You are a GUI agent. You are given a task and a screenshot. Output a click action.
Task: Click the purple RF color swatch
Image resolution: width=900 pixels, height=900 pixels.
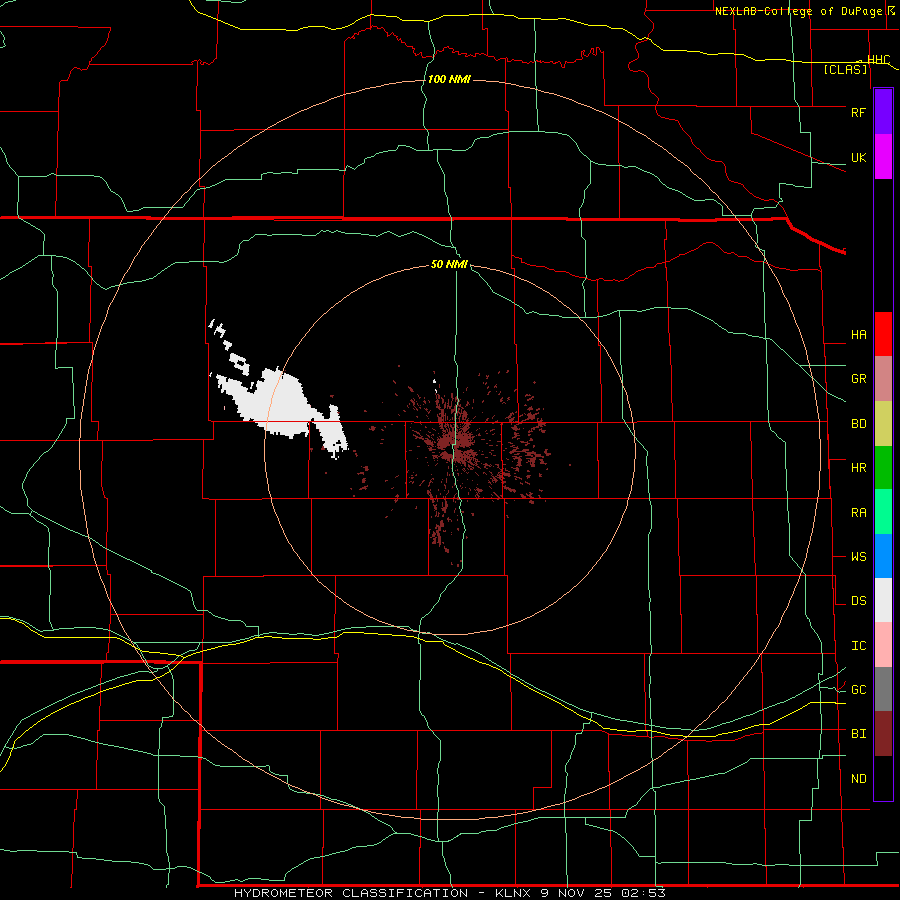(x=883, y=112)
